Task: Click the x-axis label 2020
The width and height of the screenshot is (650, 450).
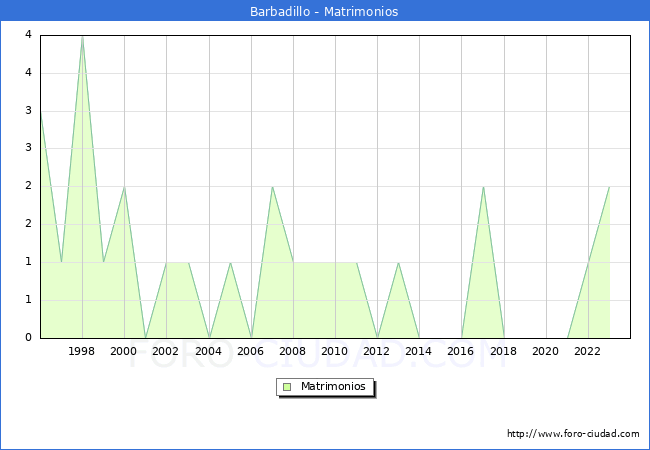Action: tap(546, 351)
